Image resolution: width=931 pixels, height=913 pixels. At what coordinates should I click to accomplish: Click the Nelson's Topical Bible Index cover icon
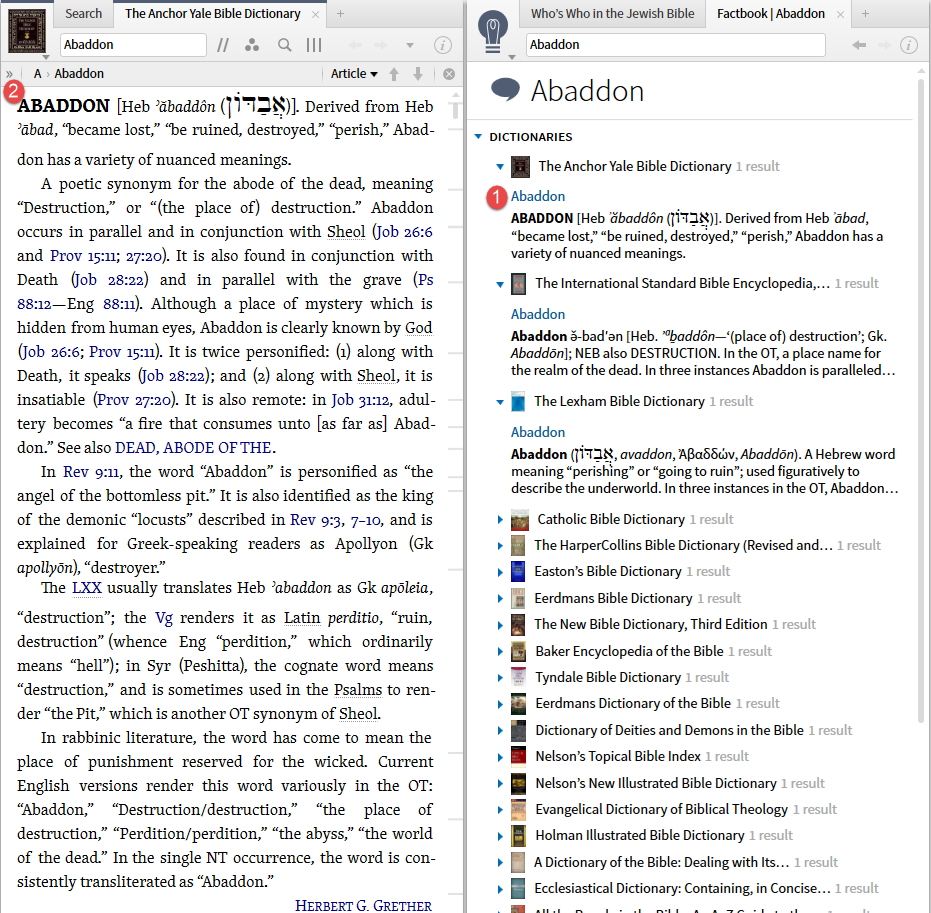[x=518, y=757]
